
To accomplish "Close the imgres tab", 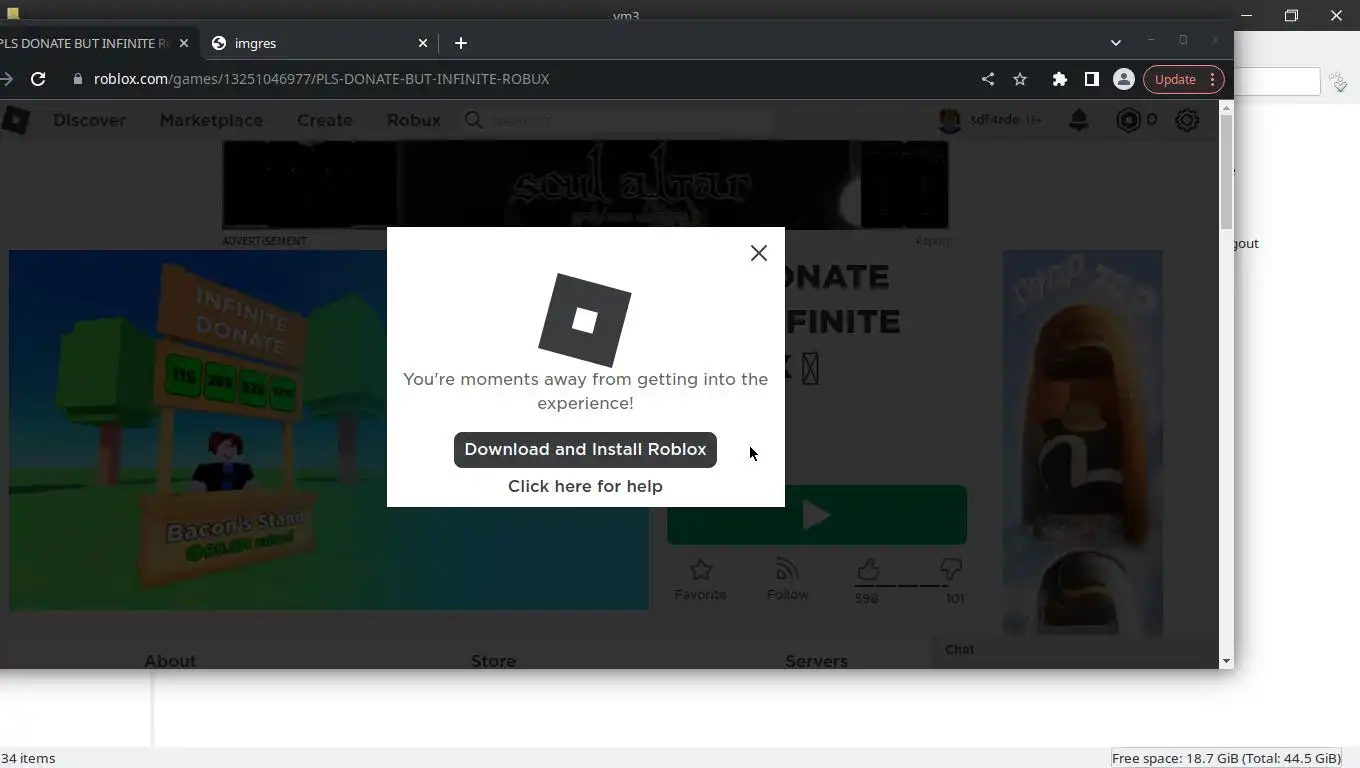I will click(x=423, y=43).
